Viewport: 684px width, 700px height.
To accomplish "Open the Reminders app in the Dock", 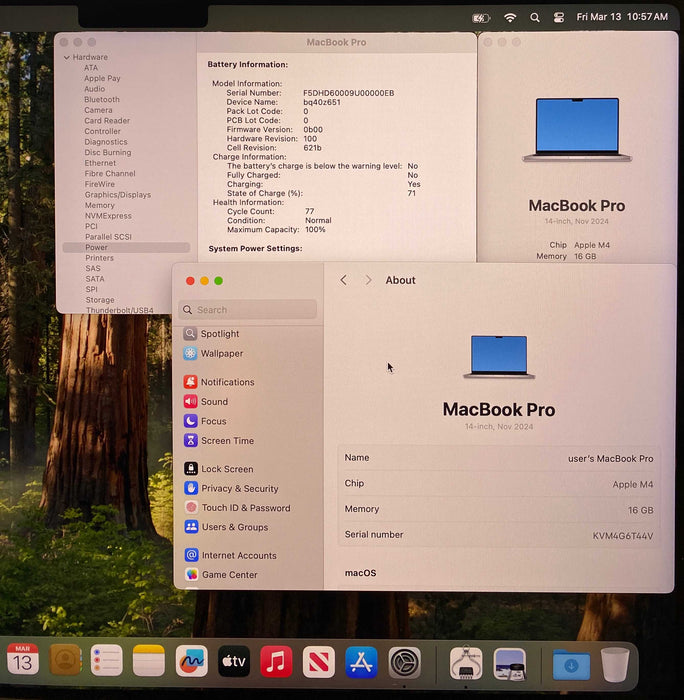I will tap(107, 660).
